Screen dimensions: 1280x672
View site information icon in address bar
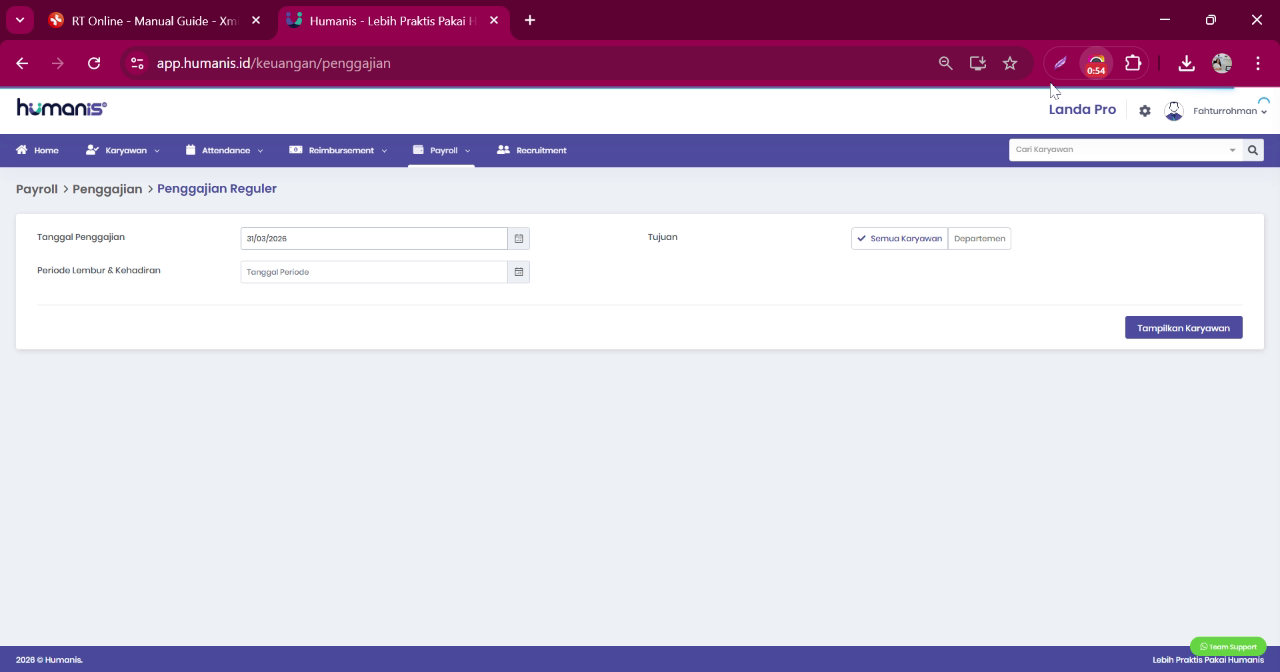pos(138,63)
